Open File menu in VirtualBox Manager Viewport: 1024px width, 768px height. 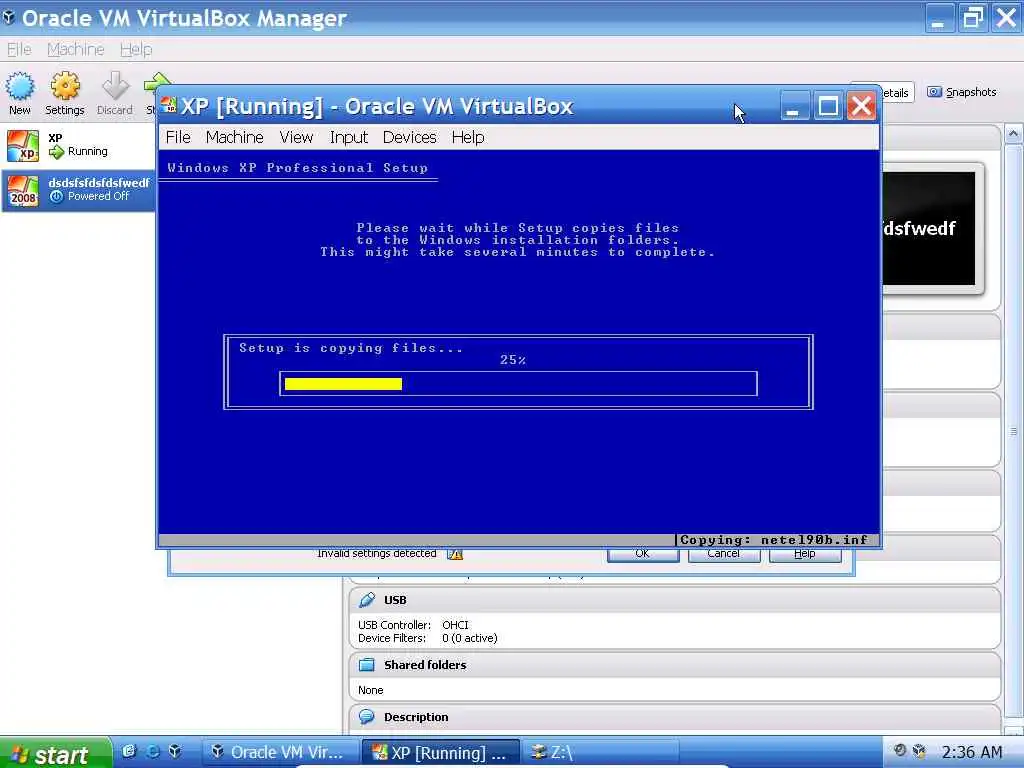(19, 49)
